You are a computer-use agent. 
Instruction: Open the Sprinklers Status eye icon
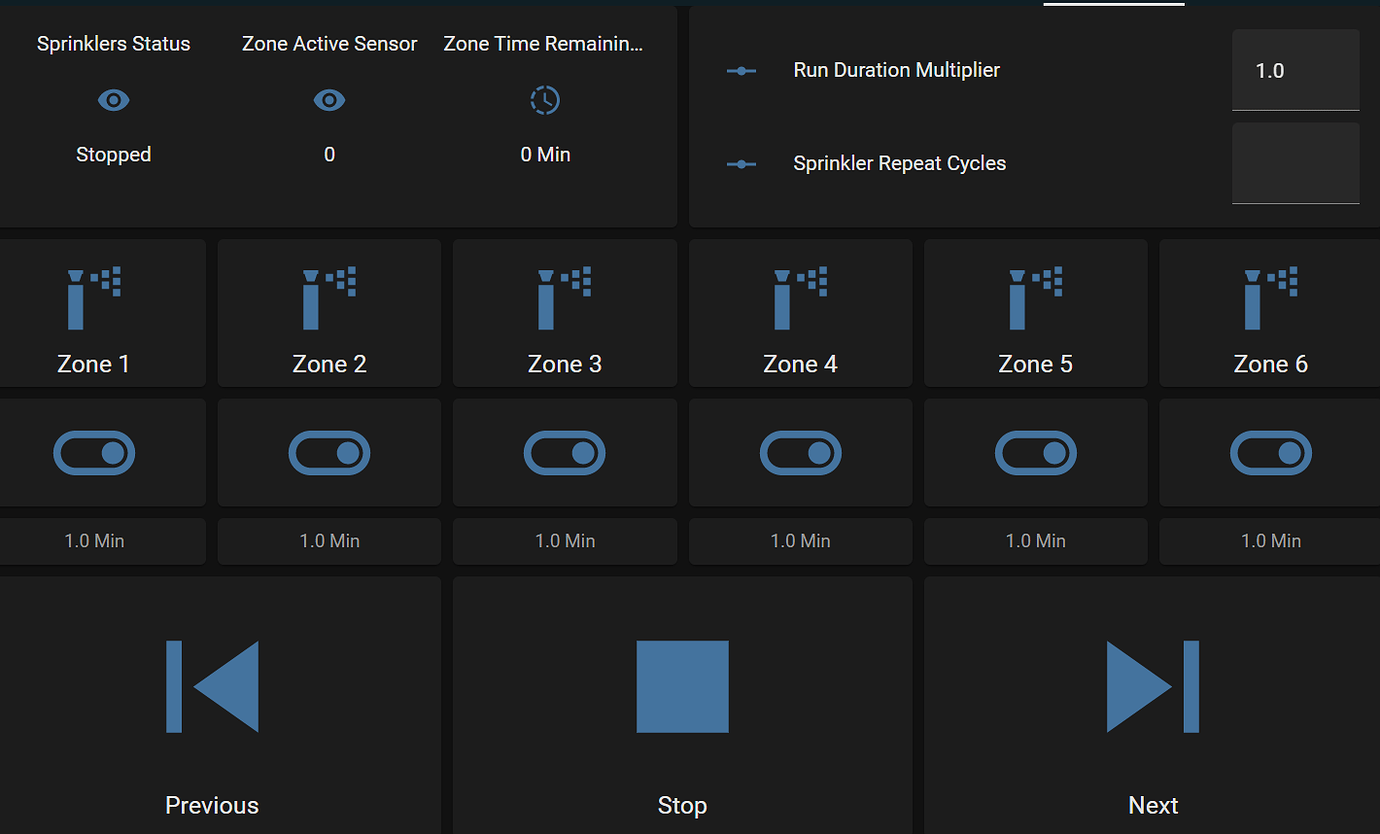point(114,100)
